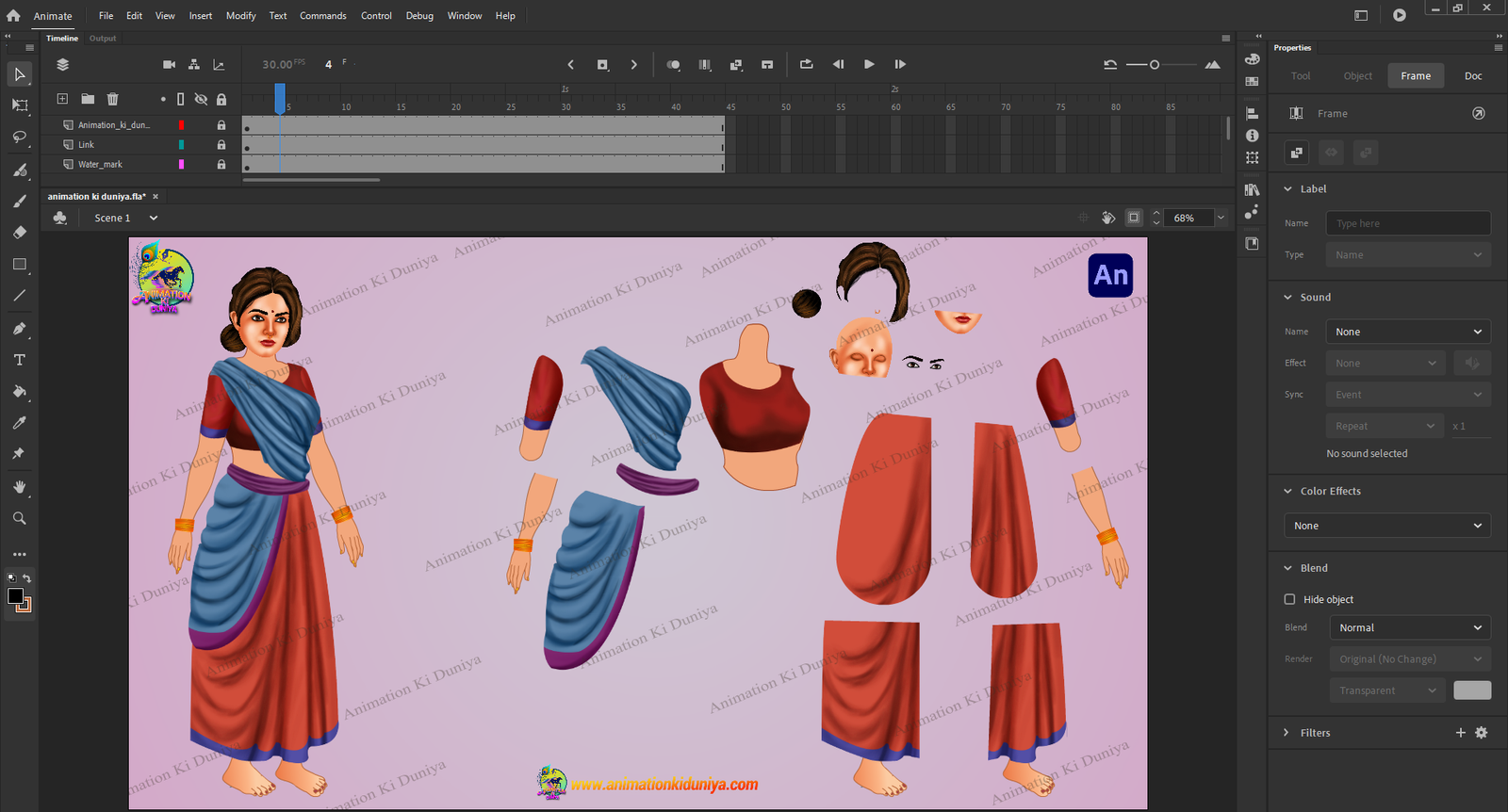The image size is (1508, 812).
Task: Toggle lock on the Water_mark layer
Action: pyautogui.click(x=221, y=165)
